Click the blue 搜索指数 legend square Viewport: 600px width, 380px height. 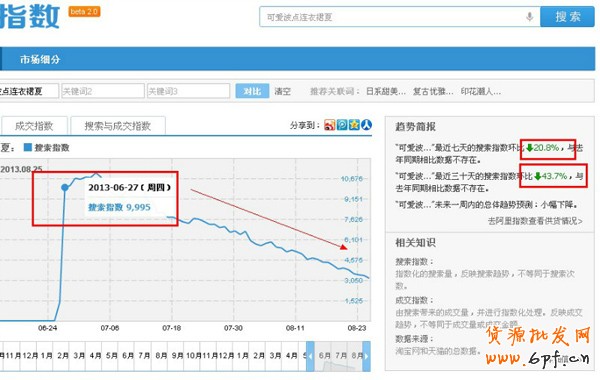(28, 147)
